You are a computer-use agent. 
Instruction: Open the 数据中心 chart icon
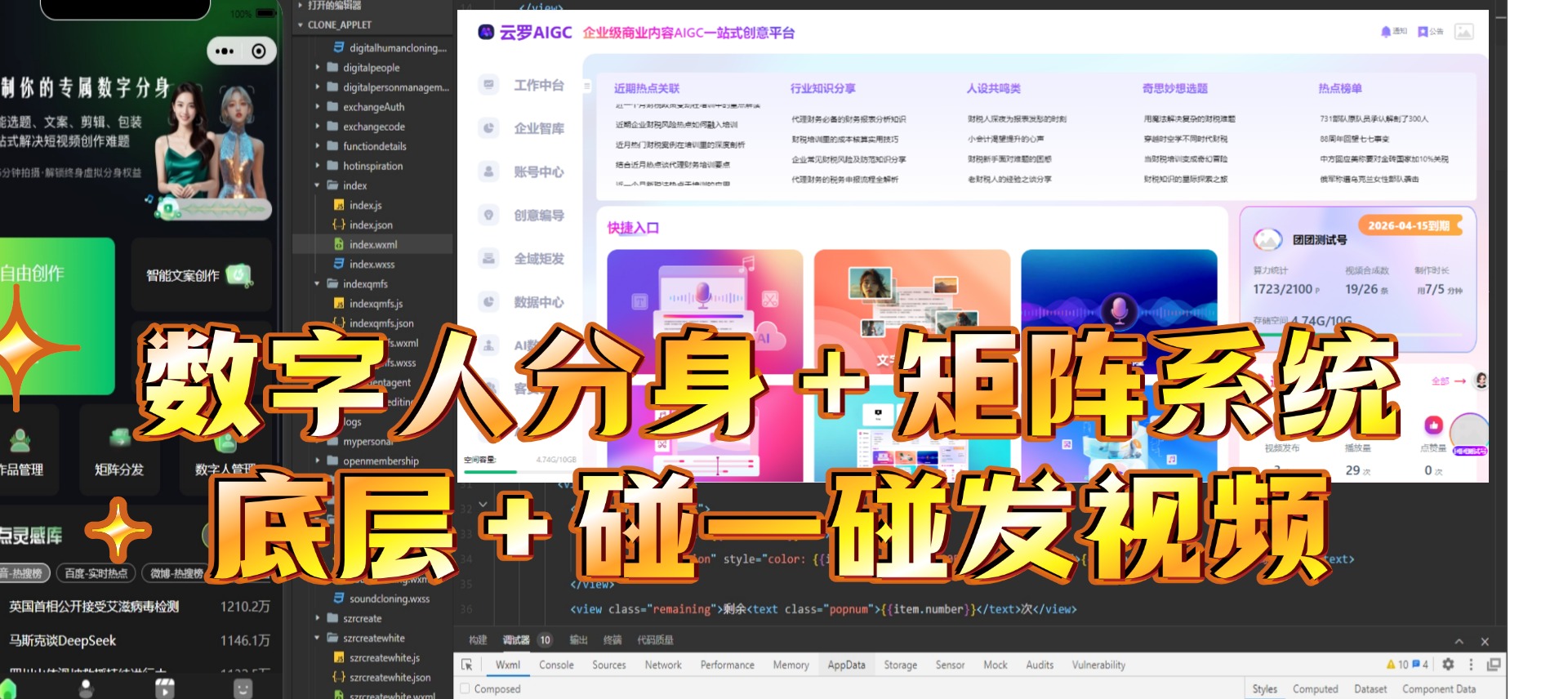[x=488, y=301]
